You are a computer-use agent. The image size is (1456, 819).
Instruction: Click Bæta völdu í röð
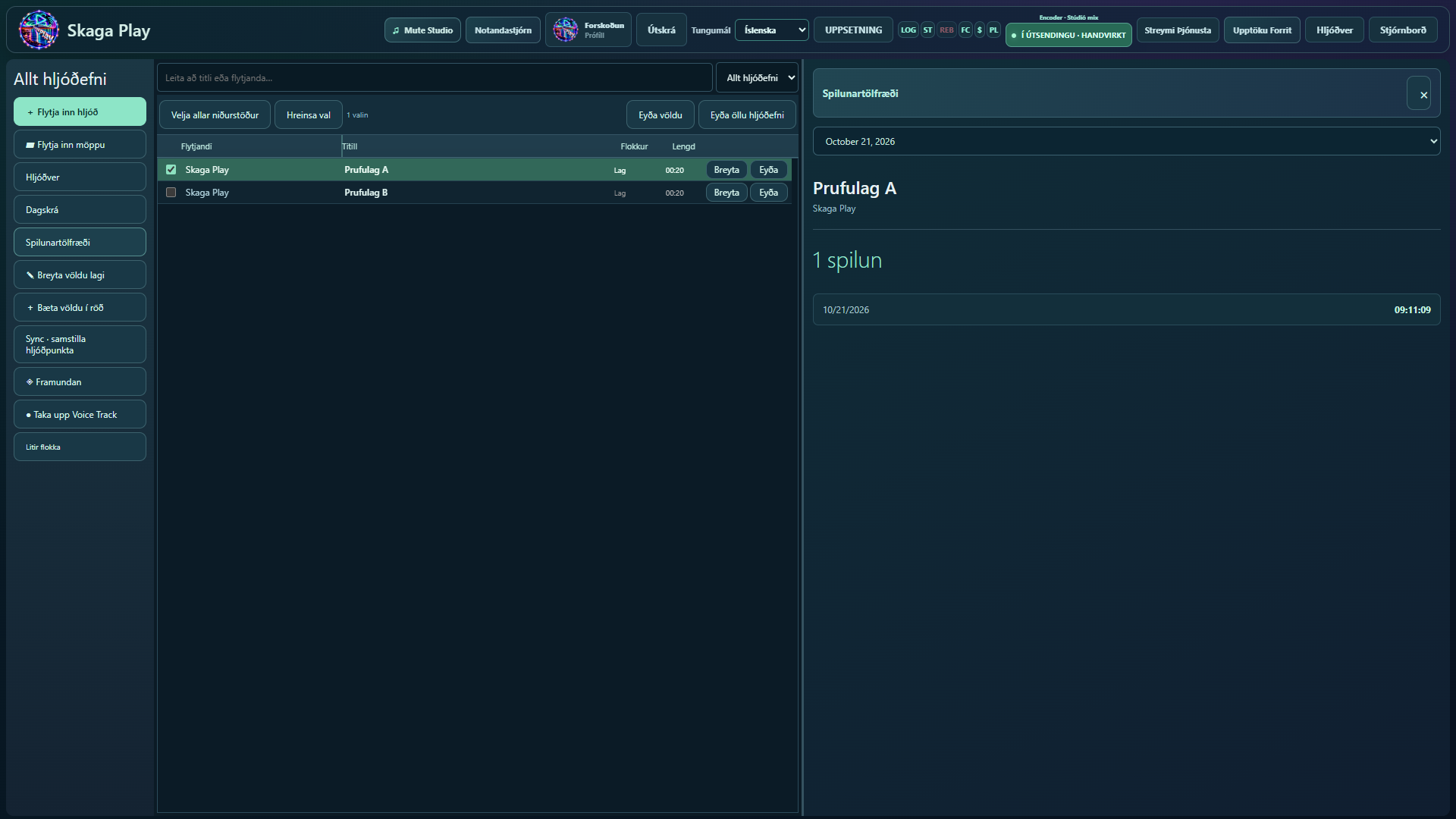tap(80, 307)
